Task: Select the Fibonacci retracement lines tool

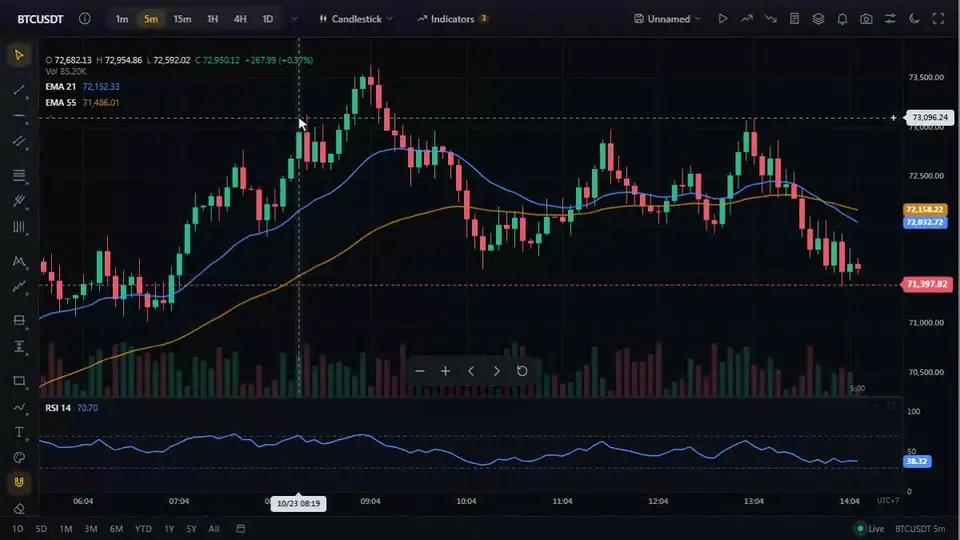Action: click(x=19, y=175)
